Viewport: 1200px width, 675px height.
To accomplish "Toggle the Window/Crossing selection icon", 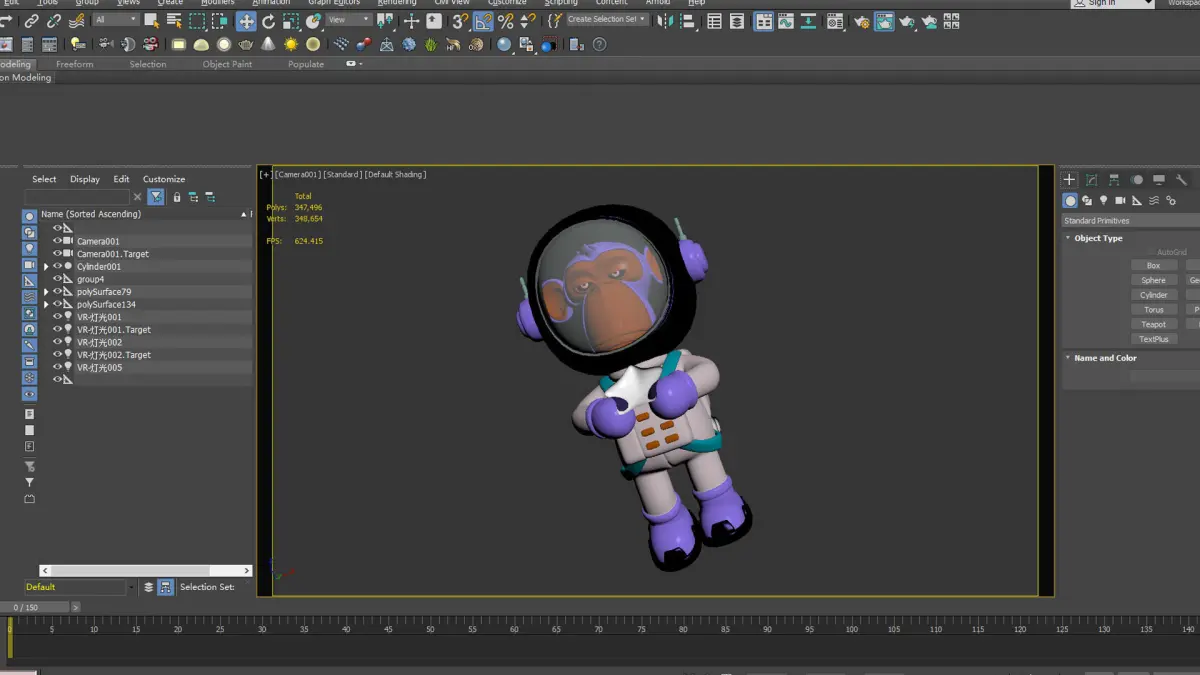I will (x=220, y=21).
